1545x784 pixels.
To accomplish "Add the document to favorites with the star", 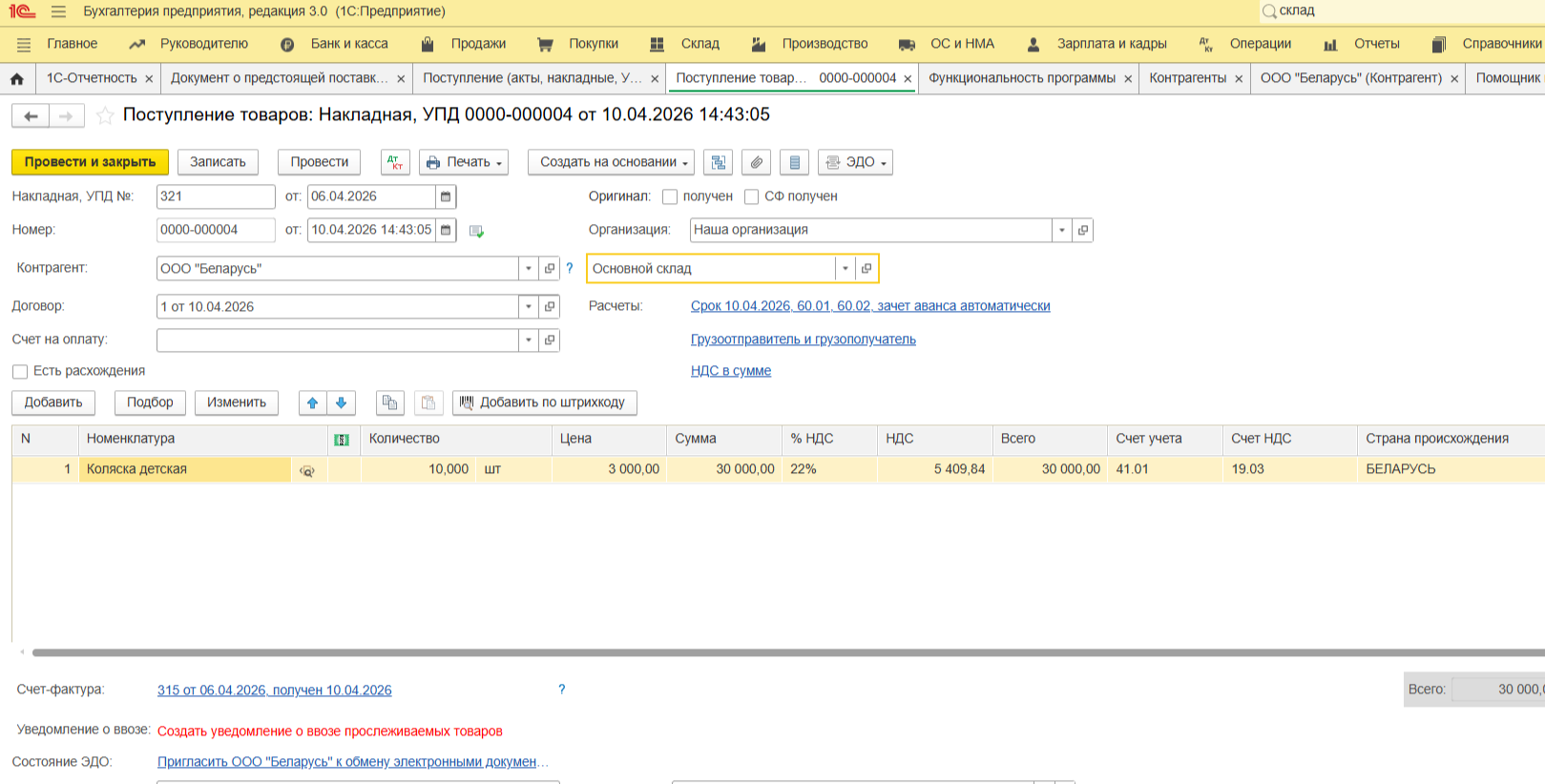I will click(105, 115).
